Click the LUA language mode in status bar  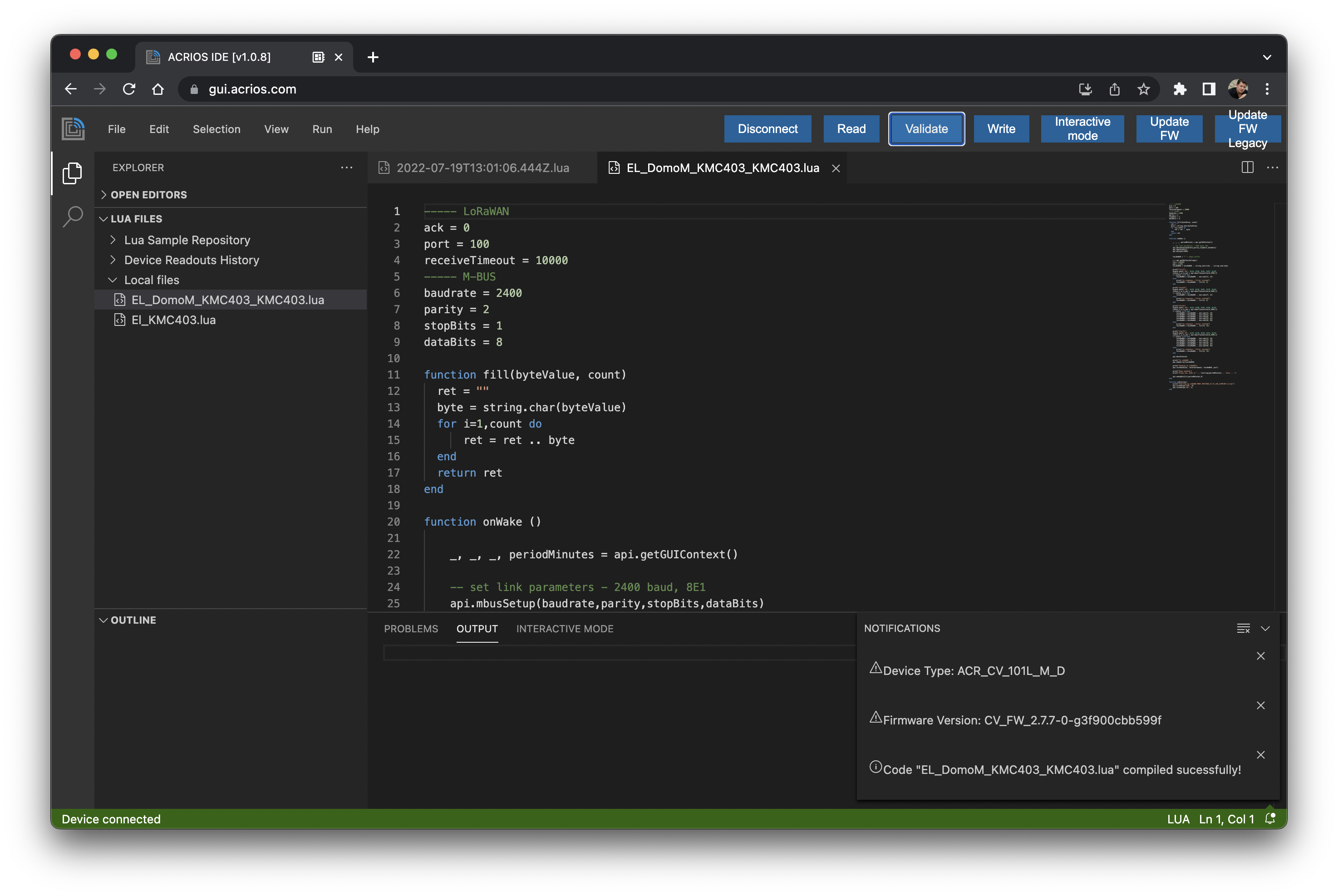[x=1177, y=818]
